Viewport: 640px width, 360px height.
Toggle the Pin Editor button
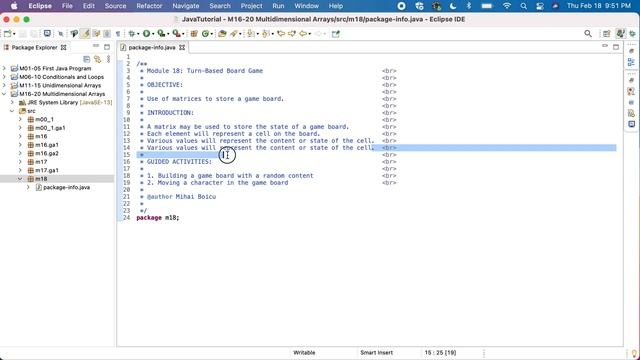coord(336,34)
